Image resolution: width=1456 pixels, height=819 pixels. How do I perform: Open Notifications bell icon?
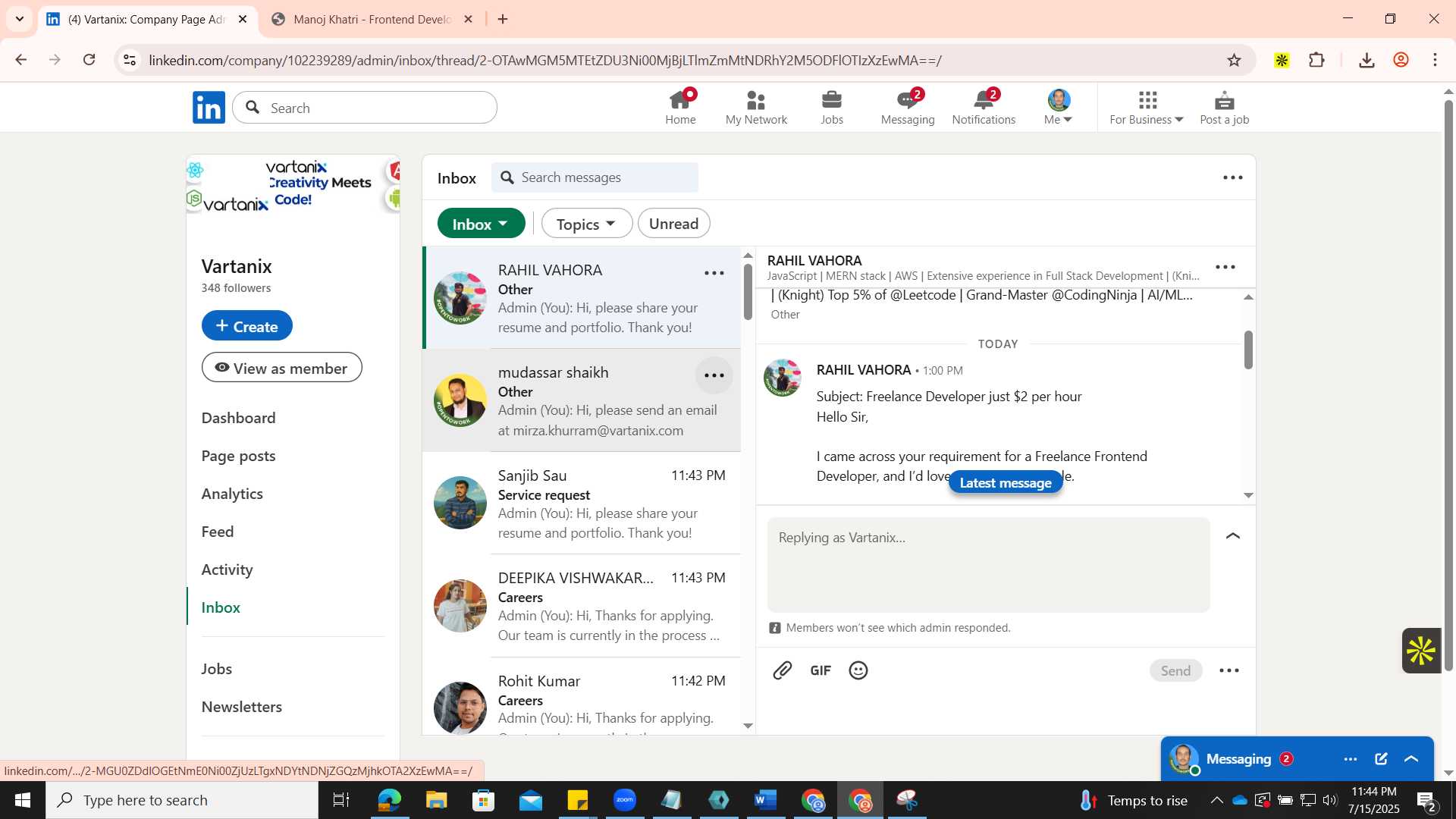click(984, 107)
